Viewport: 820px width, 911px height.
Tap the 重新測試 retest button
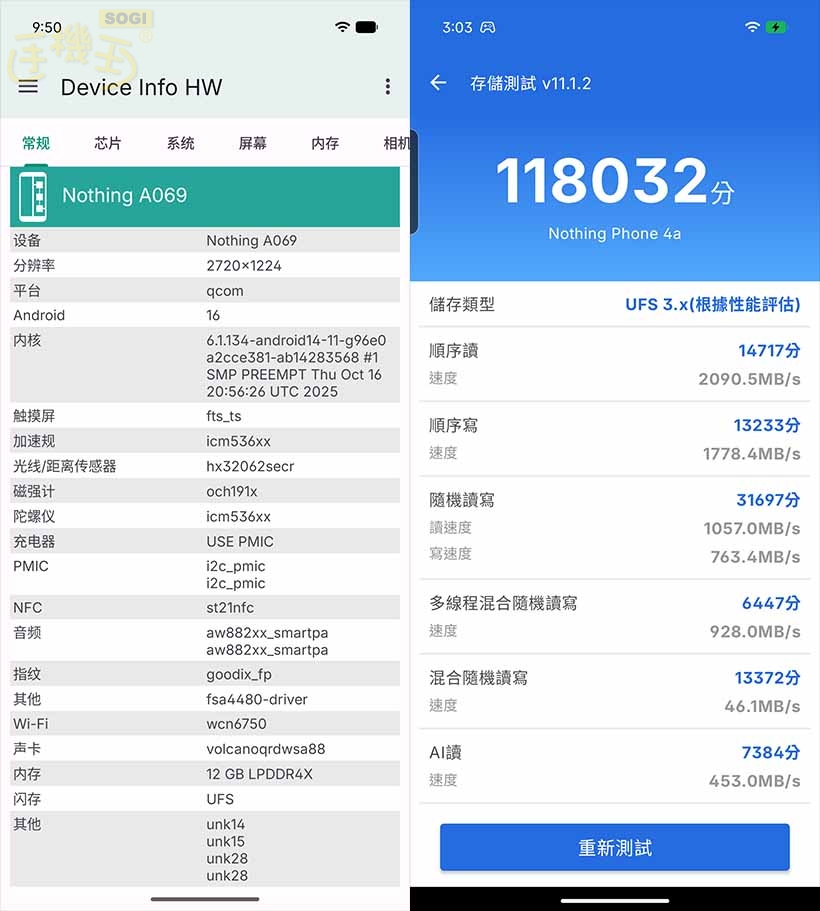[x=615, y=848]
